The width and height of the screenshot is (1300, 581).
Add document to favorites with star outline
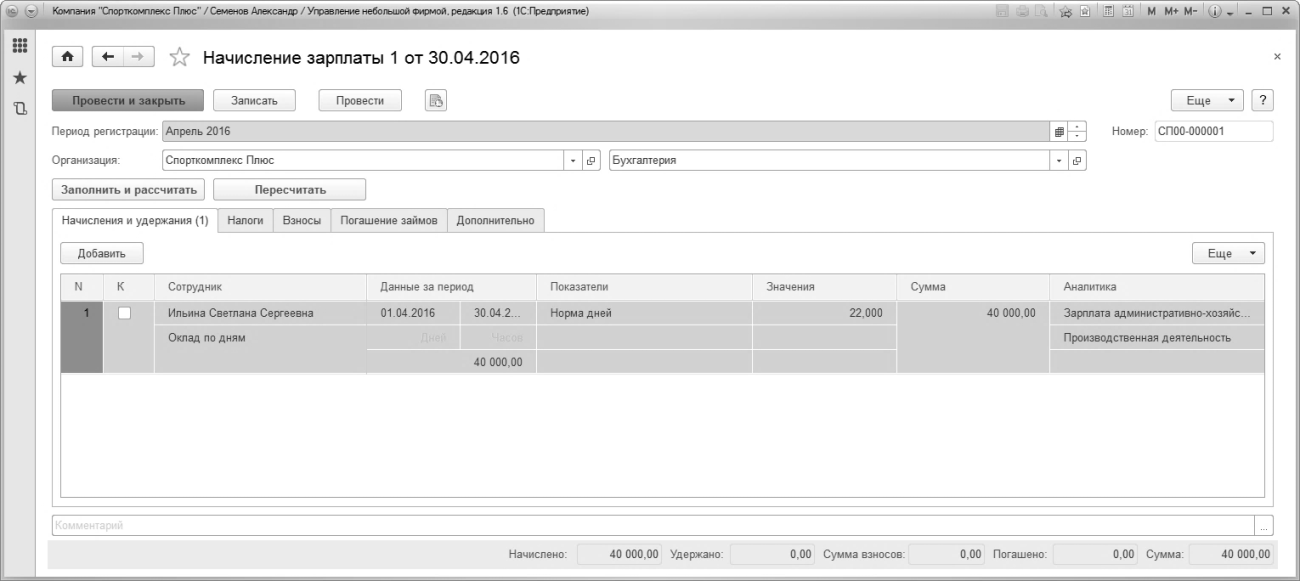(181, 59)
